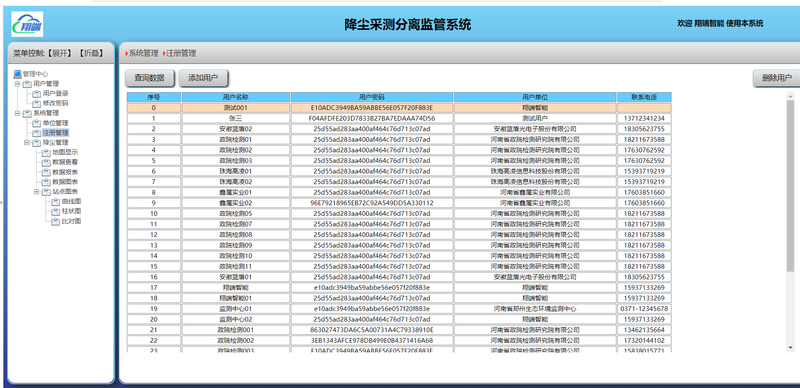Open the 数据查看 menu item
The width and height of the screenshot is (800, 388).
(65, 162)
